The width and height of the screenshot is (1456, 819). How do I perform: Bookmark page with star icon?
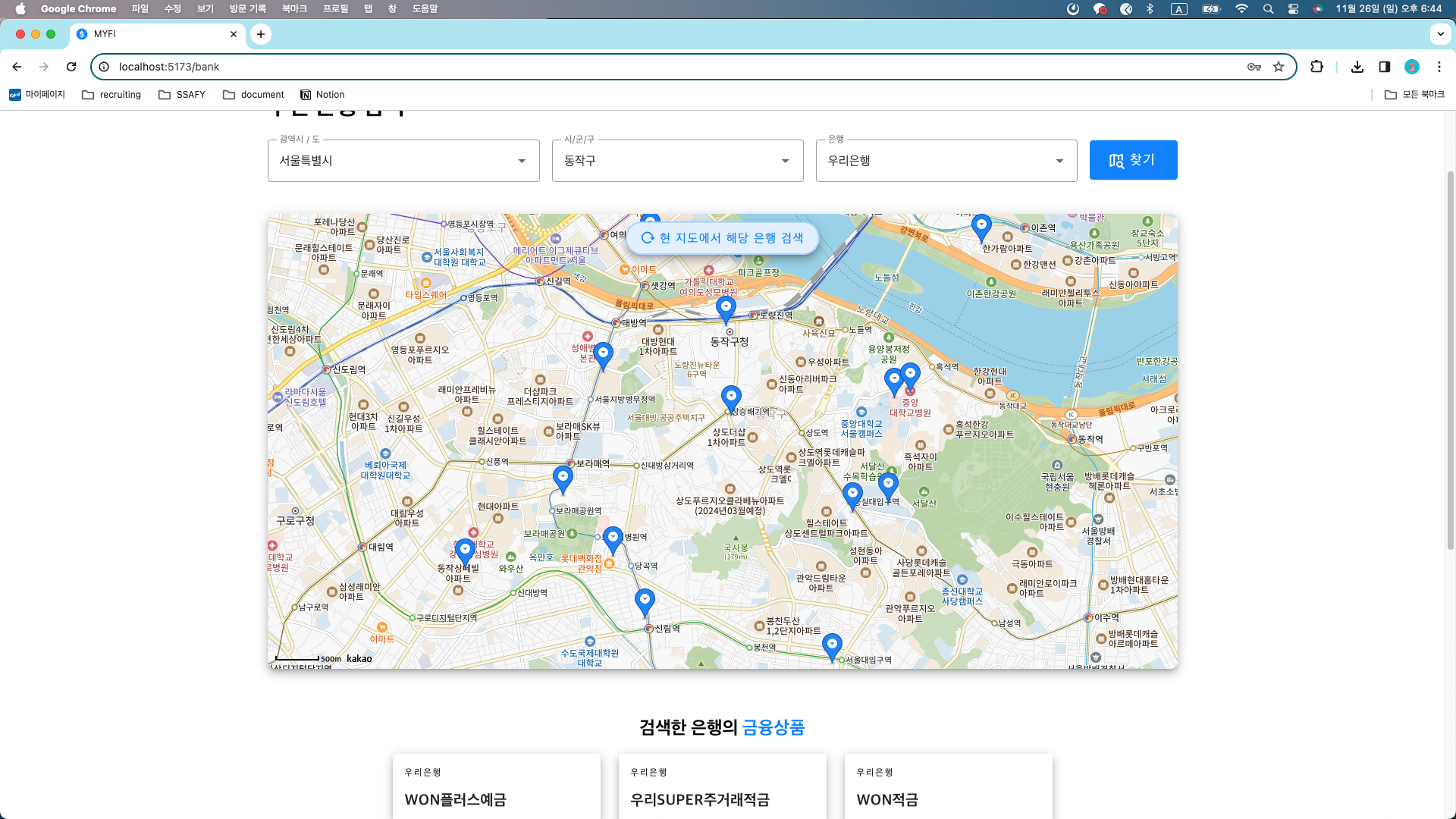[x=1279, y=67]
